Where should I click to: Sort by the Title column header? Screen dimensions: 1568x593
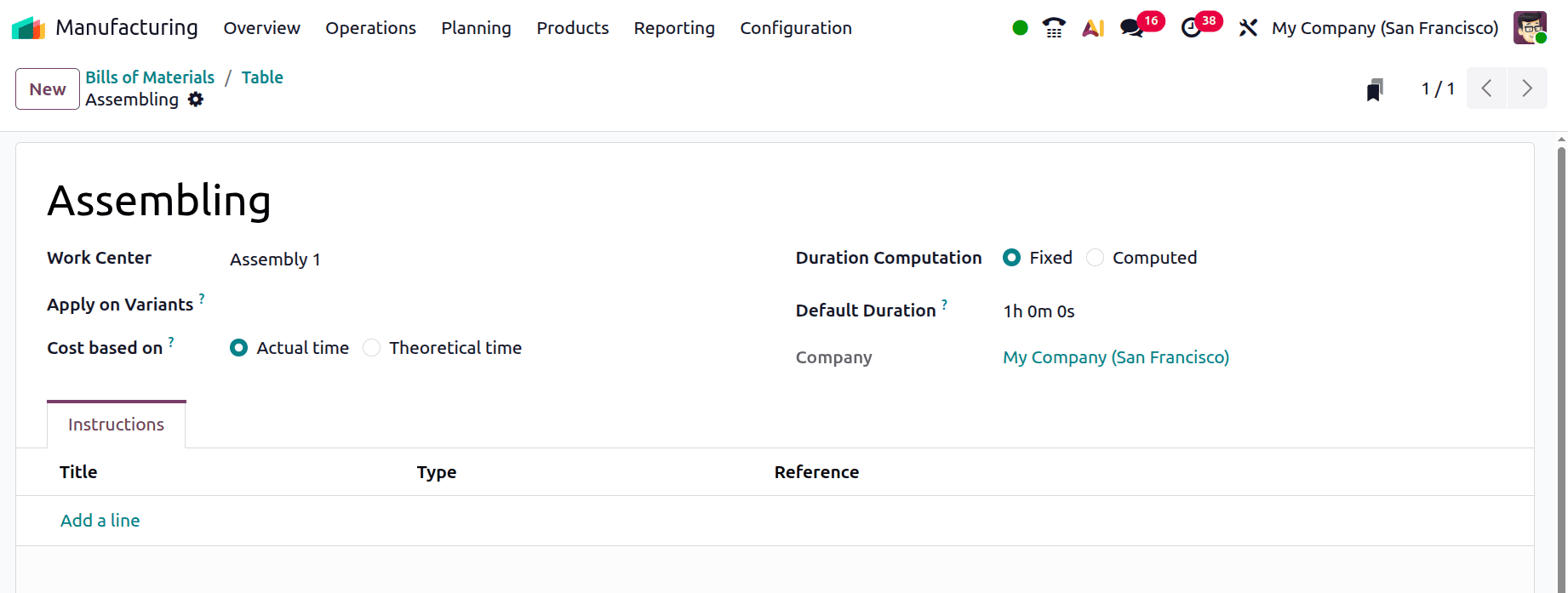pos(78,472)
